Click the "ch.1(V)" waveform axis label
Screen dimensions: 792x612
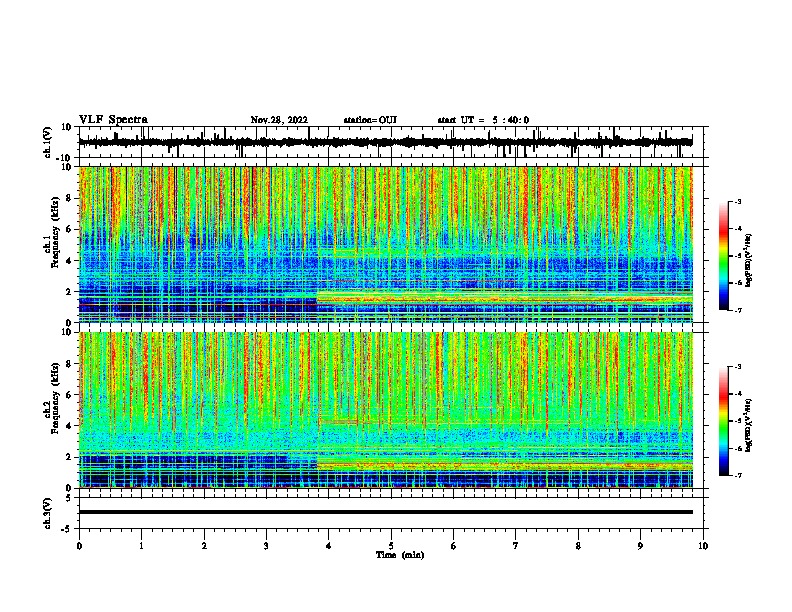point(48,142)
